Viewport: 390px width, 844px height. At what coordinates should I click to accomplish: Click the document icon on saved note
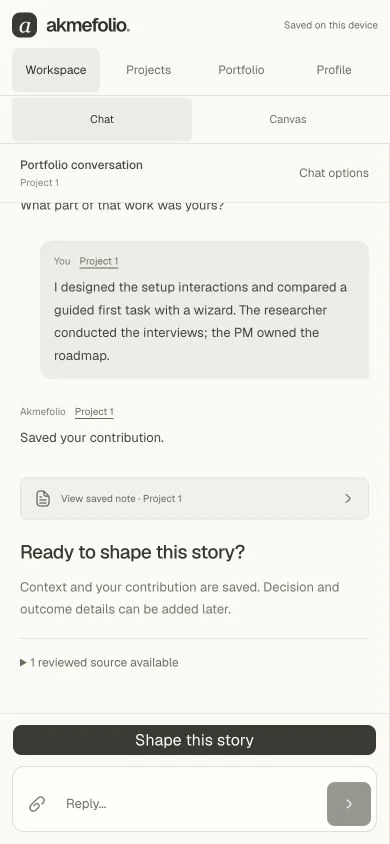[x=43, y=498]
